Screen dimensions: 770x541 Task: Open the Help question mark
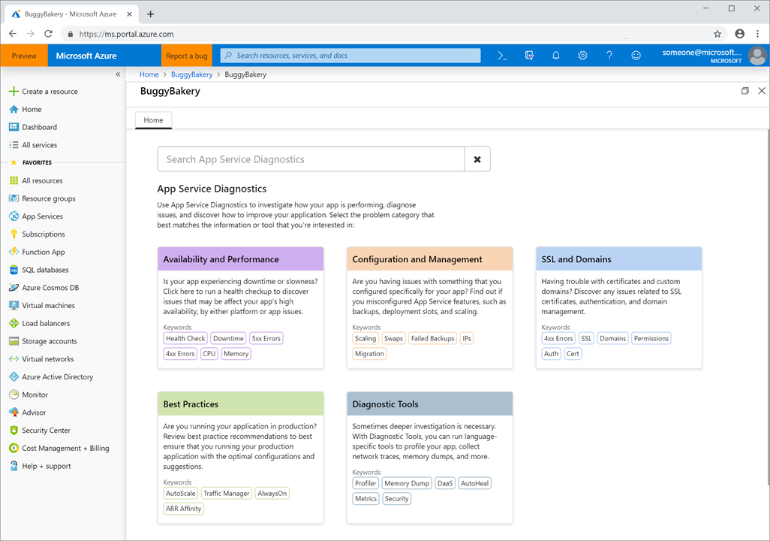click(609, 55)
